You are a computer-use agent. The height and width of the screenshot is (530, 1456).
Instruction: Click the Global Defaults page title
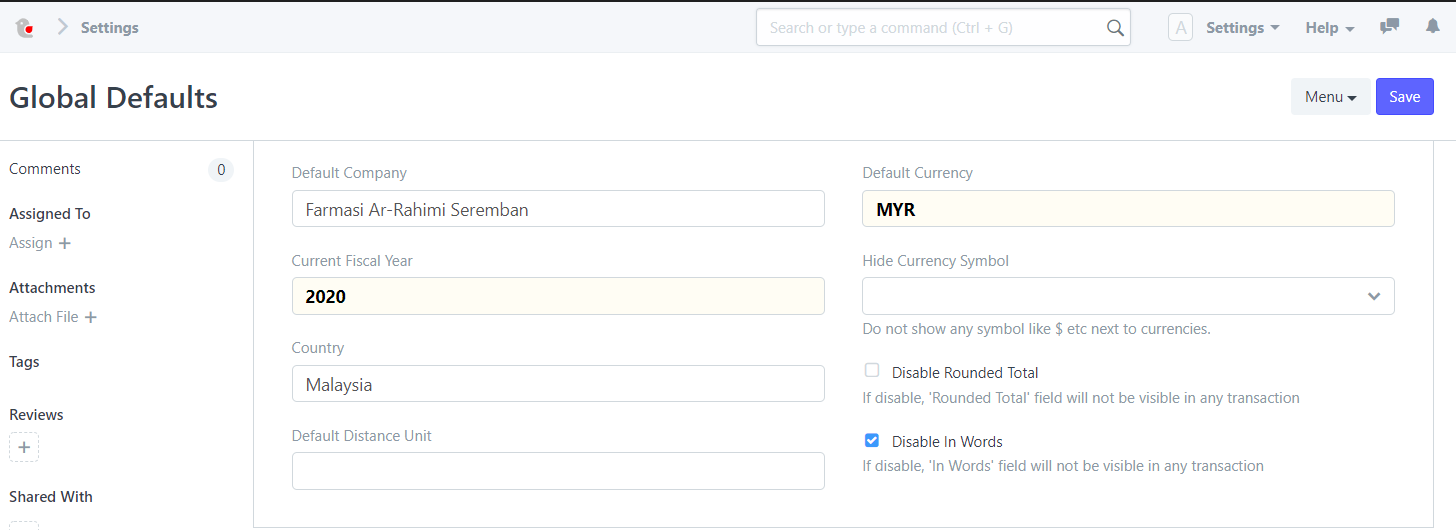point(113,98)
